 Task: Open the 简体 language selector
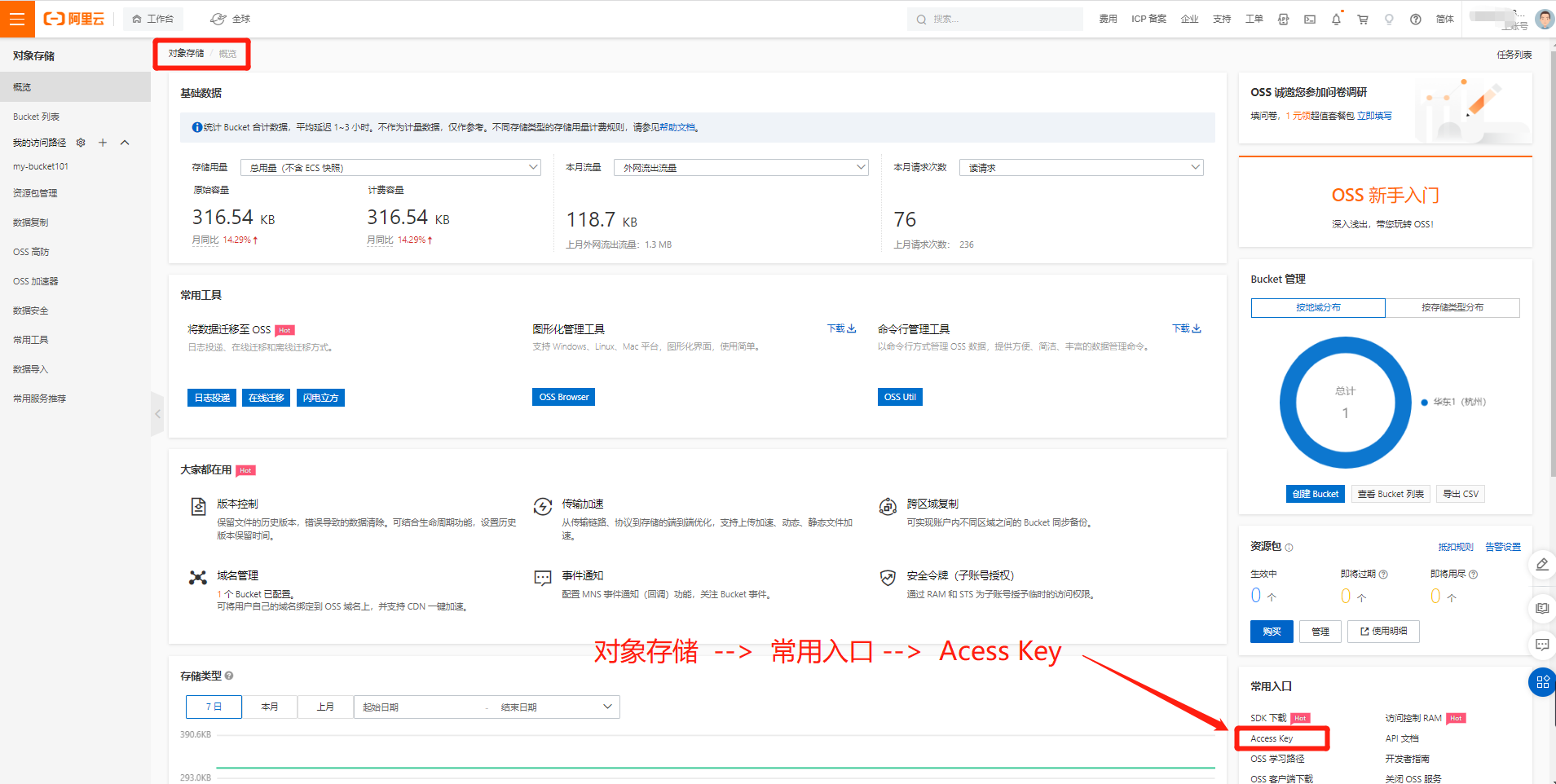tap(1444, 19)
